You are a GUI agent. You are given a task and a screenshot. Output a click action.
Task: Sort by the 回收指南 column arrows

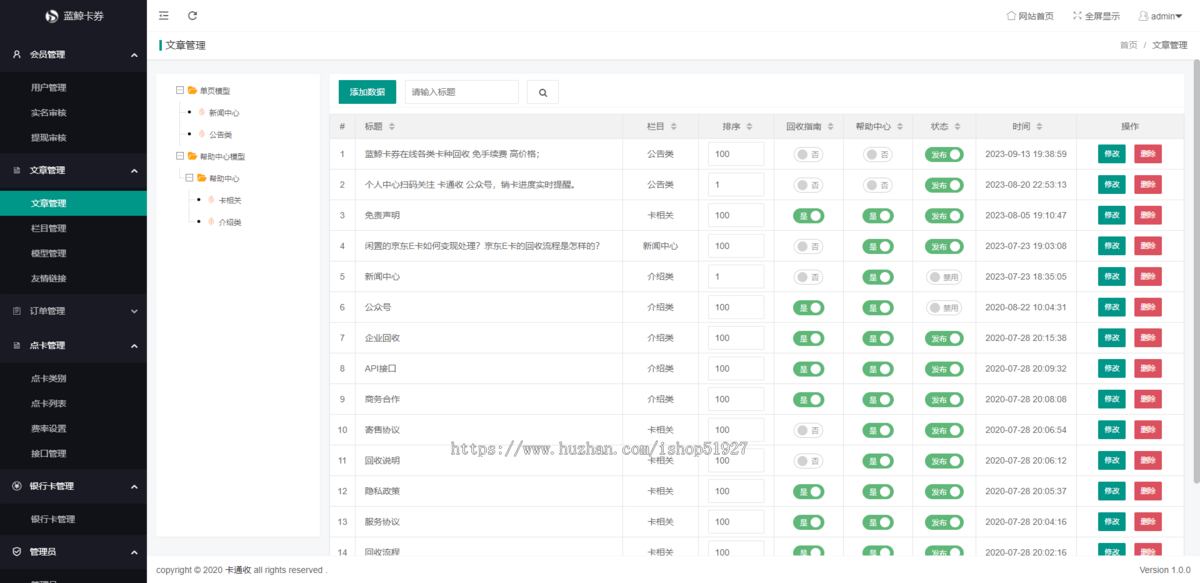pos(831,127)
